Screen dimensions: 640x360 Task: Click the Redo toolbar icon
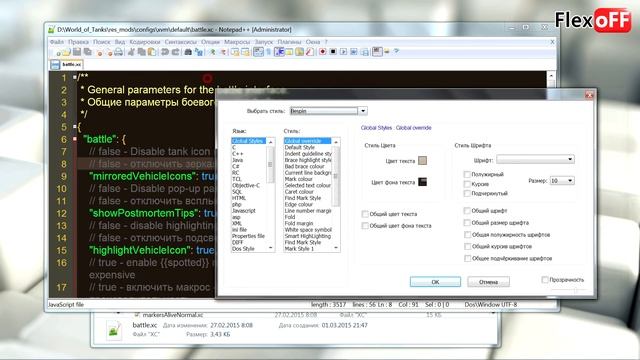tap(176, 52)
